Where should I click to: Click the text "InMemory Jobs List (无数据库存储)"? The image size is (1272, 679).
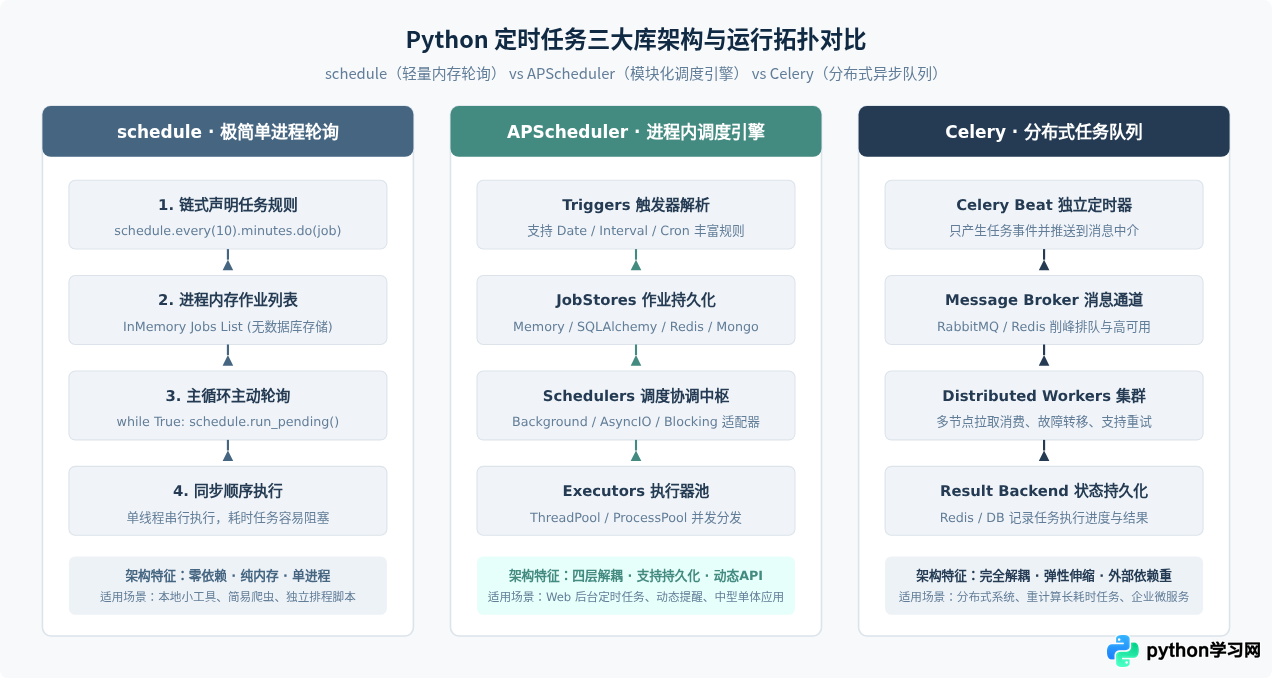click(x=228, y=327)
